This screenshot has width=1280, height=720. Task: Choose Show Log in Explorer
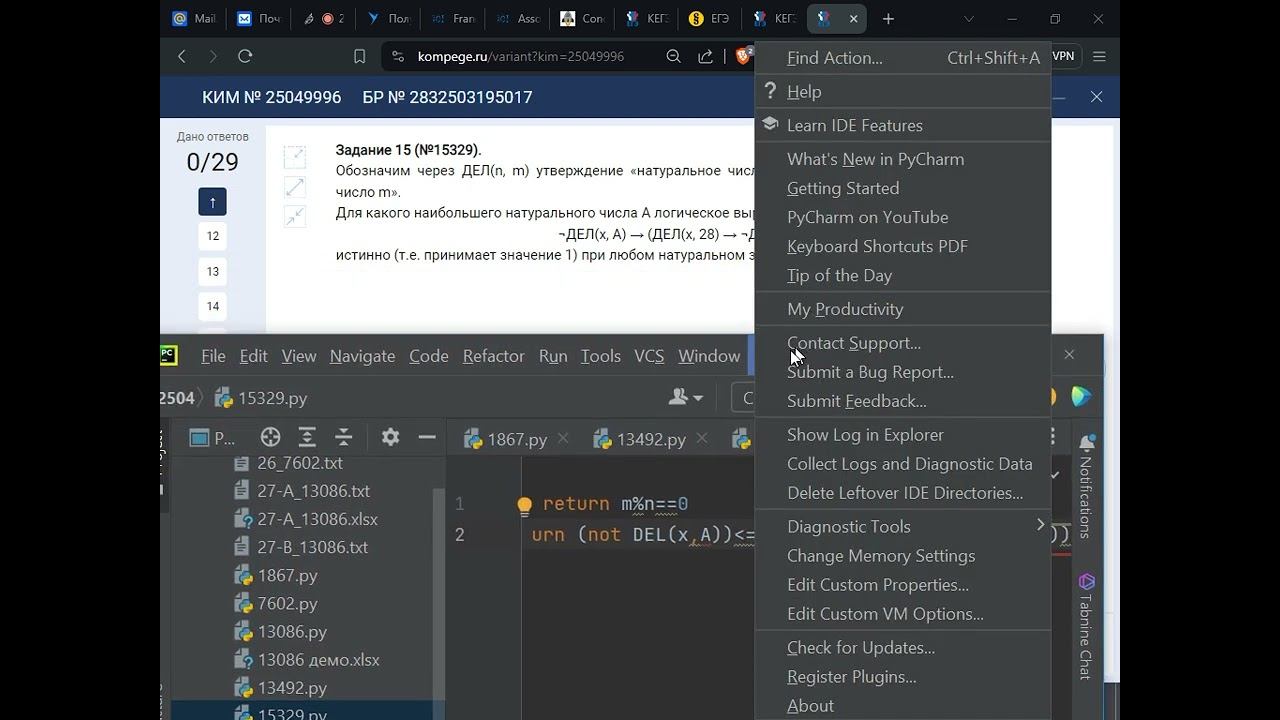903,434
